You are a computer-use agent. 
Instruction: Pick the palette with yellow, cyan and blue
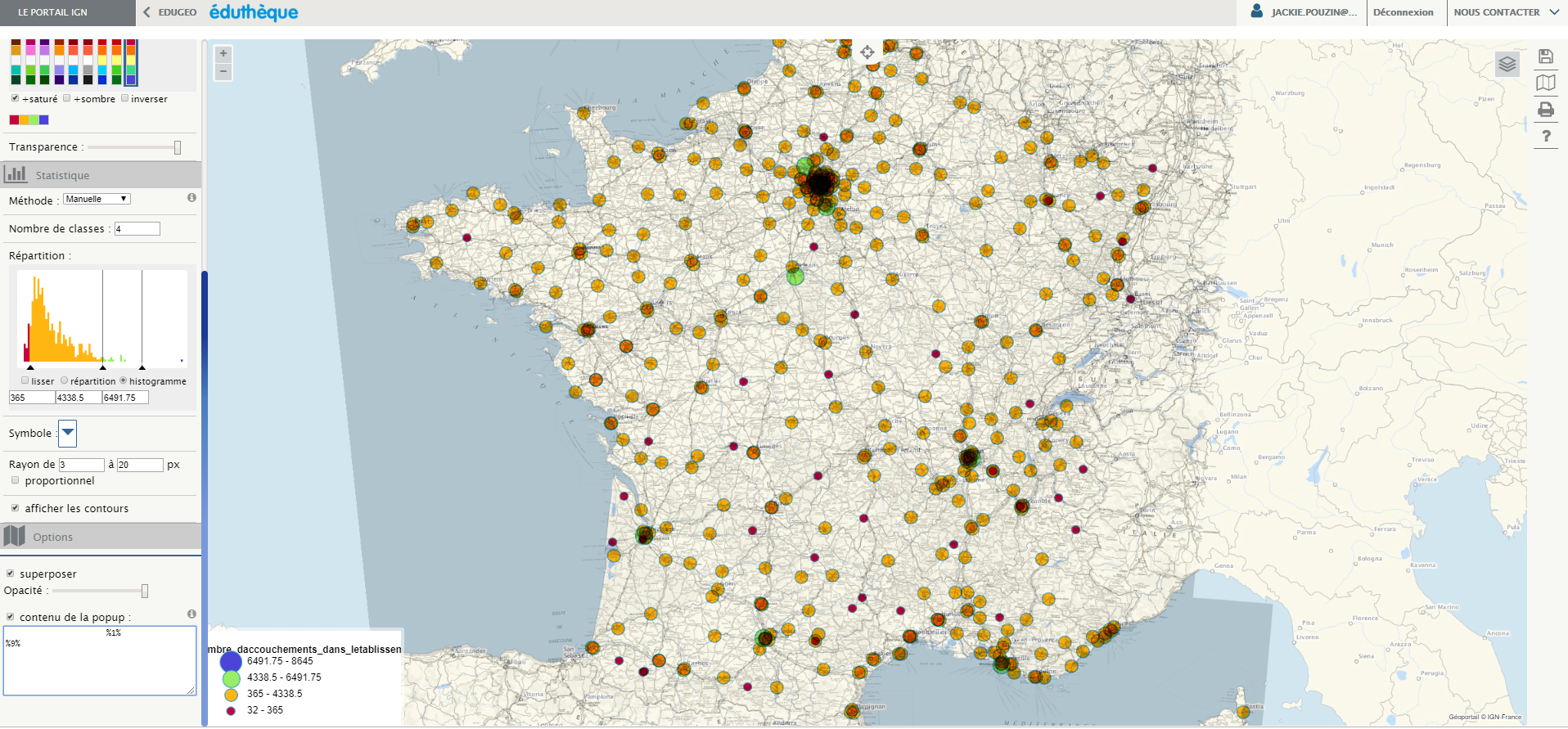102,62
